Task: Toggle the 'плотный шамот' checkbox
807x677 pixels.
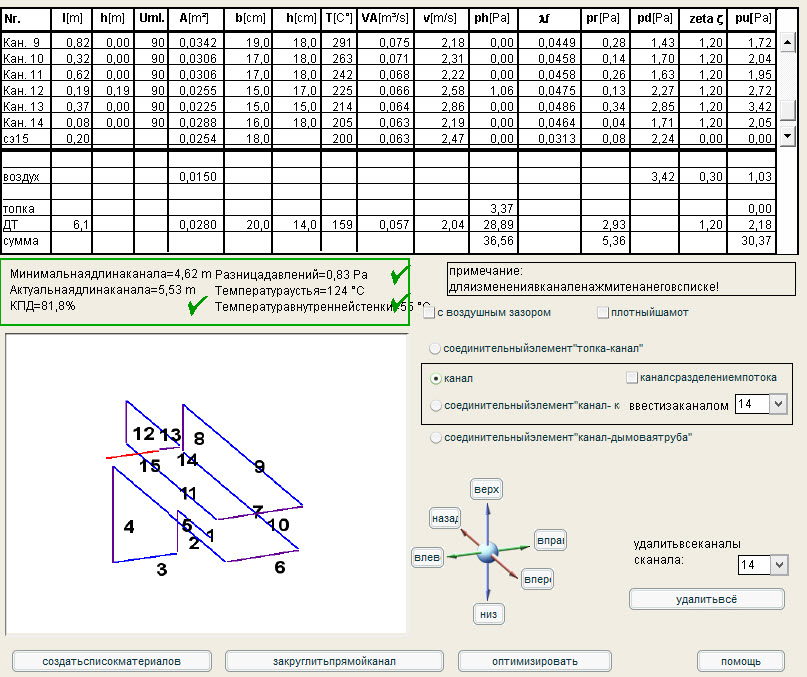Action: (603, 313)
